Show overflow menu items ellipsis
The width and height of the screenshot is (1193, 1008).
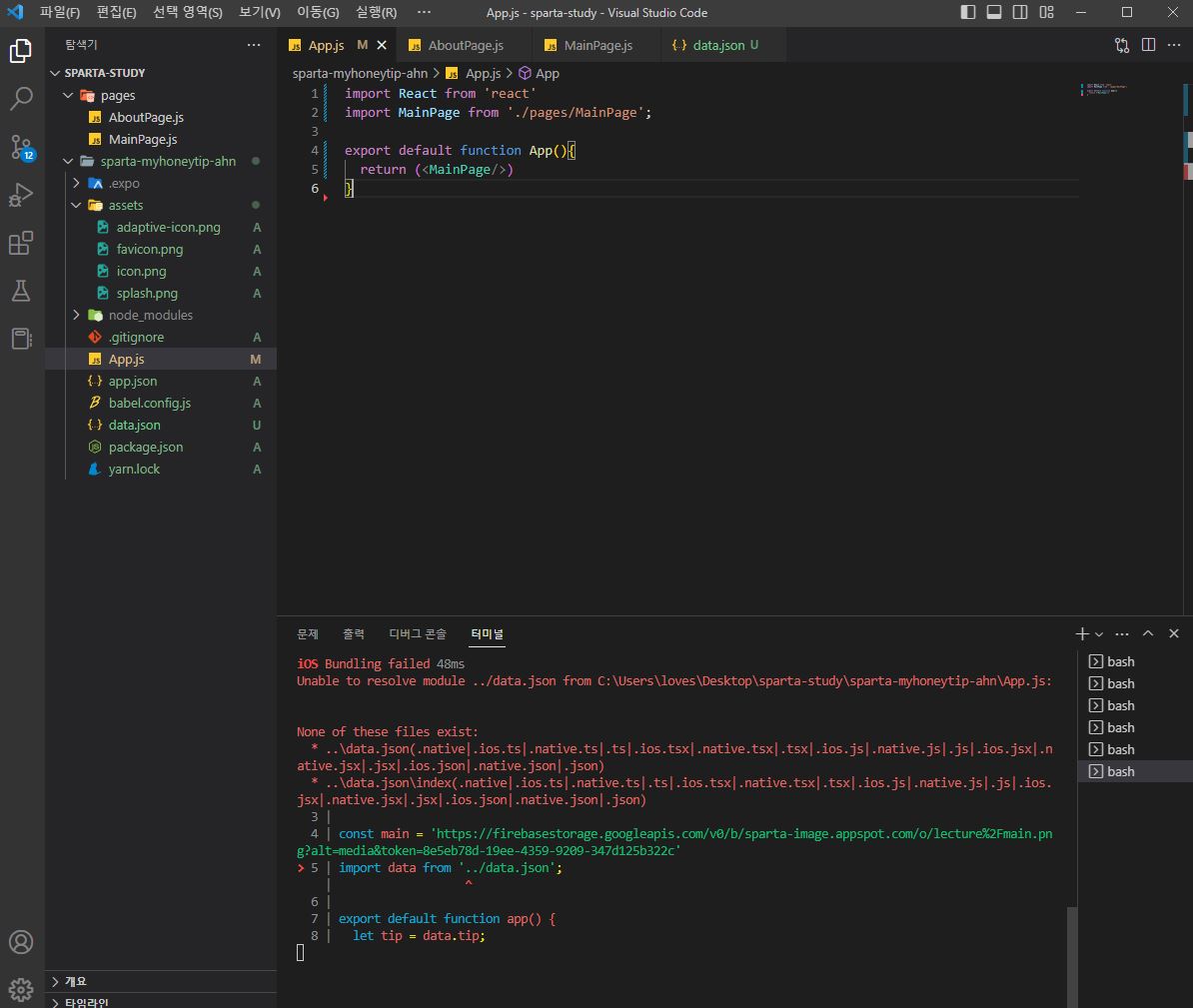(x=424, y=12)
